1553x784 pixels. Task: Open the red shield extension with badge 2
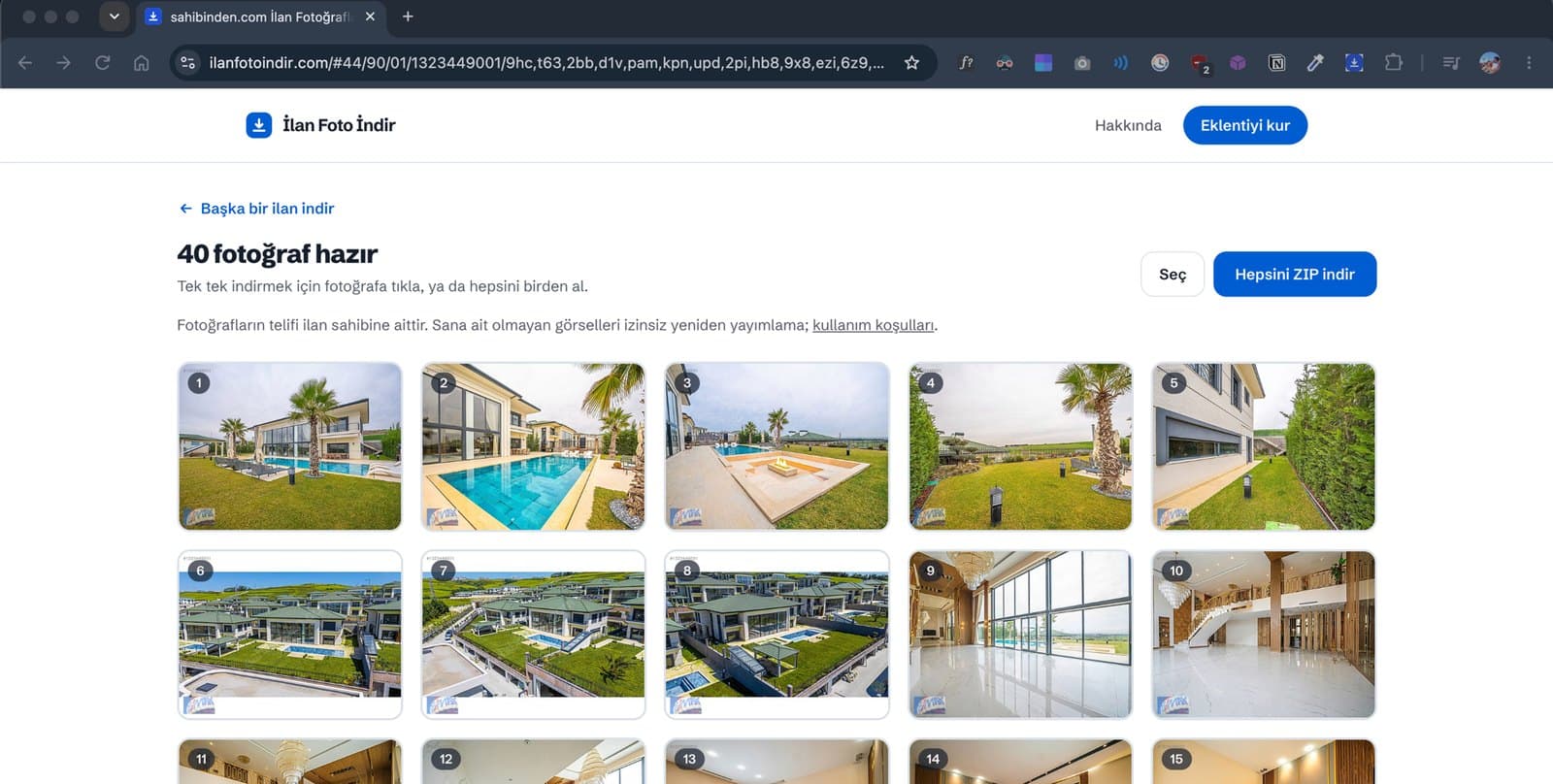point(1200,64)
